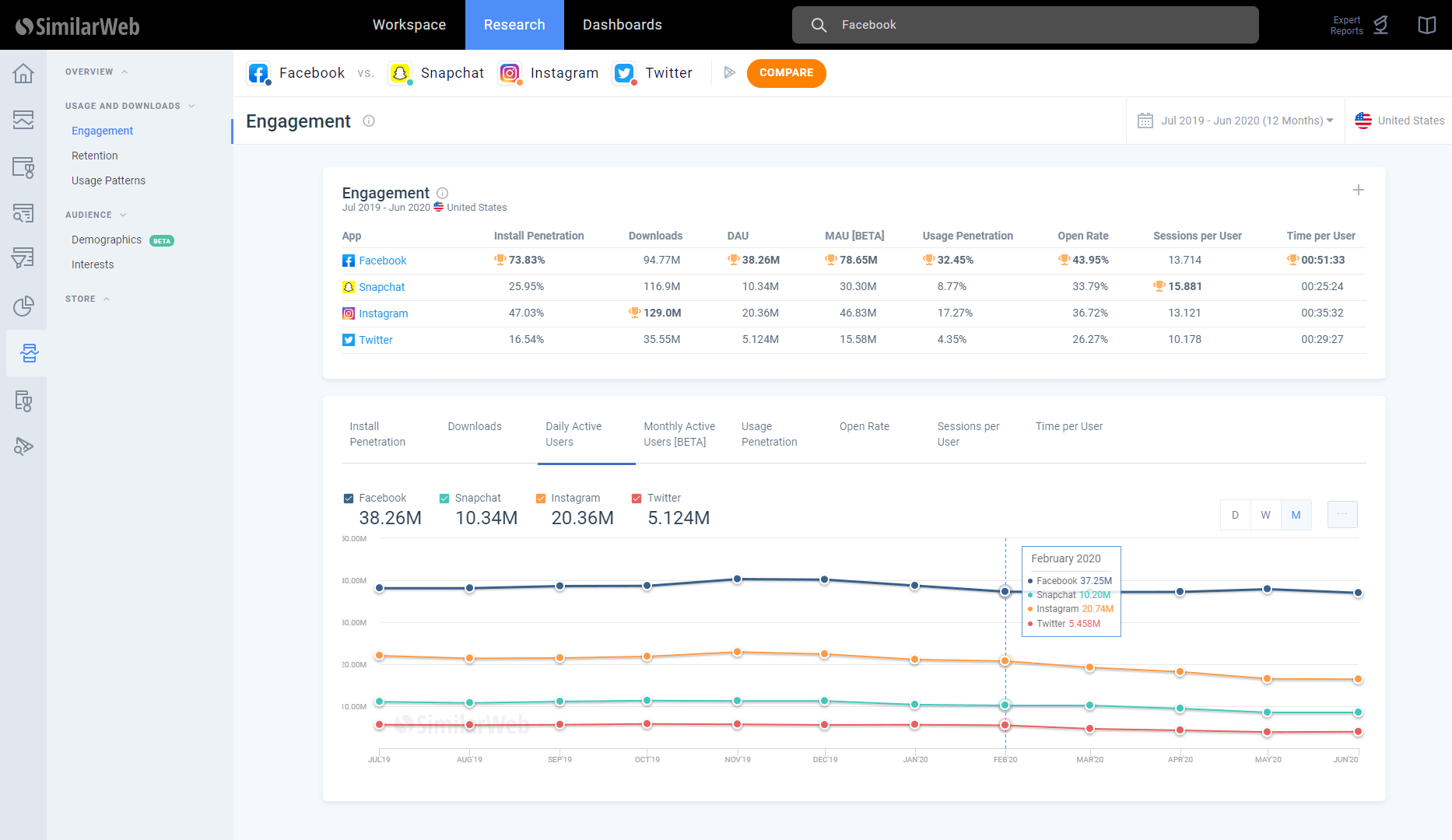
Task: Open the Dashboards top menu
Action: pos(622,25)
